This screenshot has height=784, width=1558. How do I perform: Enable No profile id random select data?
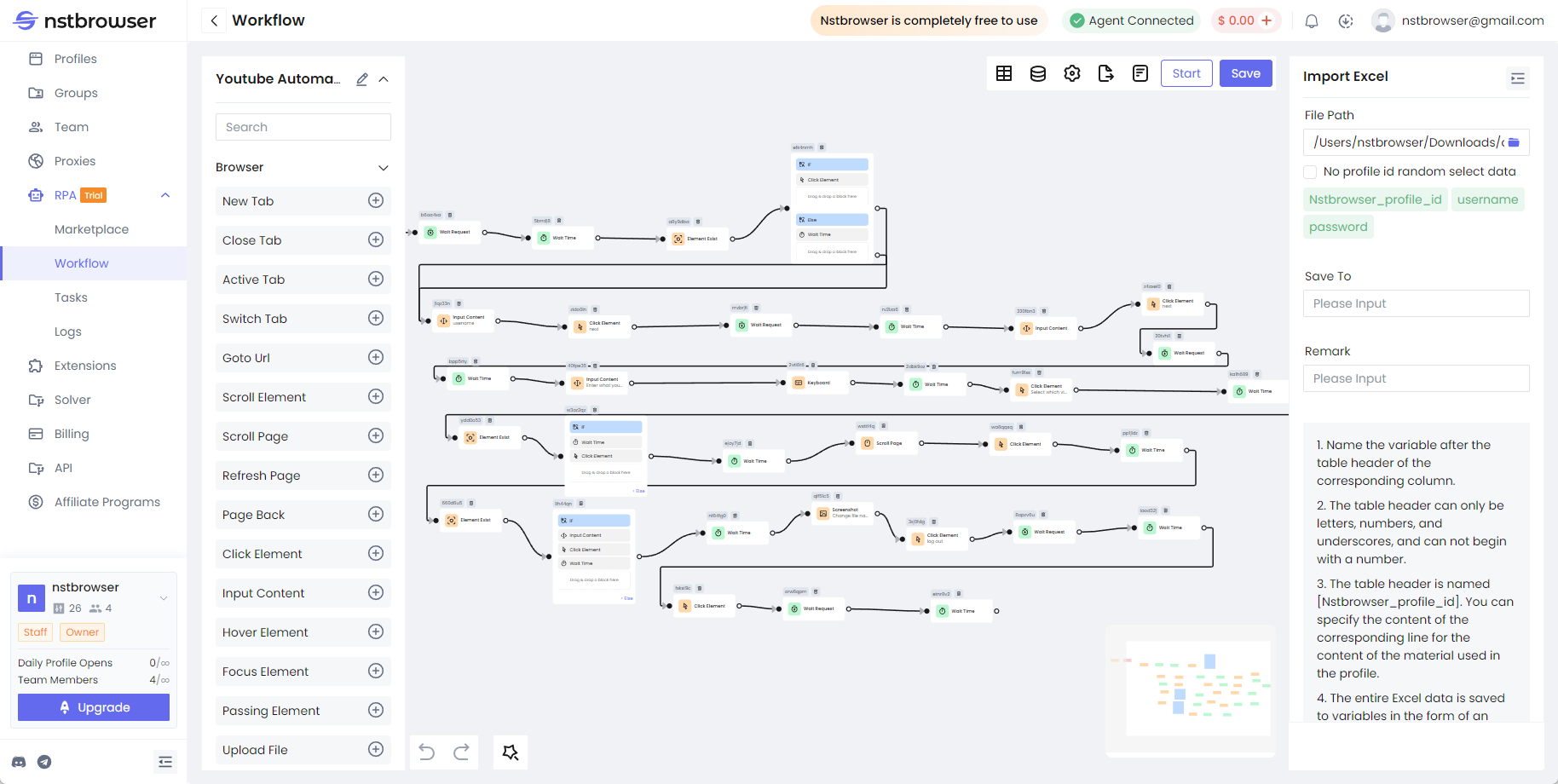[1310, 172]
